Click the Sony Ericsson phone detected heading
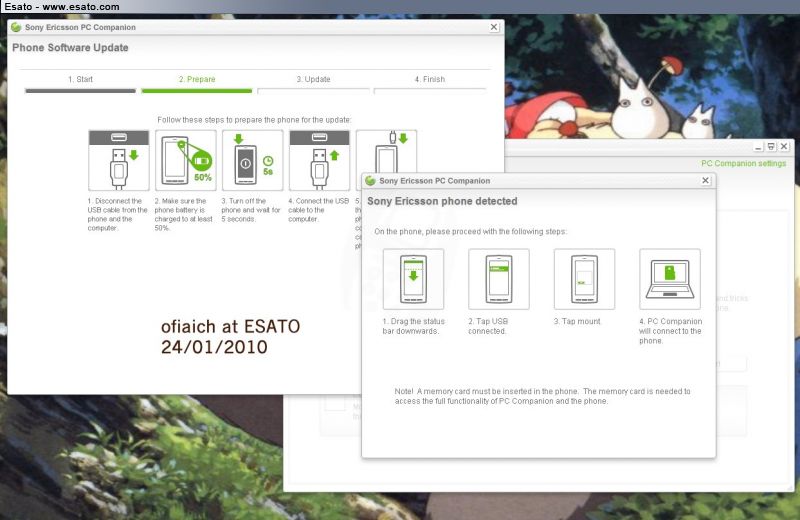Viewport: 800px width, 520px height. coord(442,201)
